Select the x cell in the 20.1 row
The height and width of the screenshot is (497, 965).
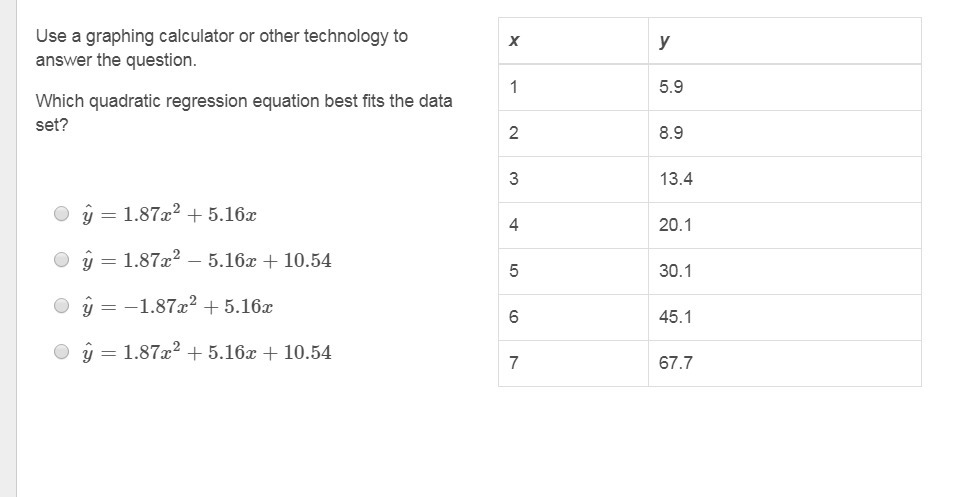[x=514, y=225]
